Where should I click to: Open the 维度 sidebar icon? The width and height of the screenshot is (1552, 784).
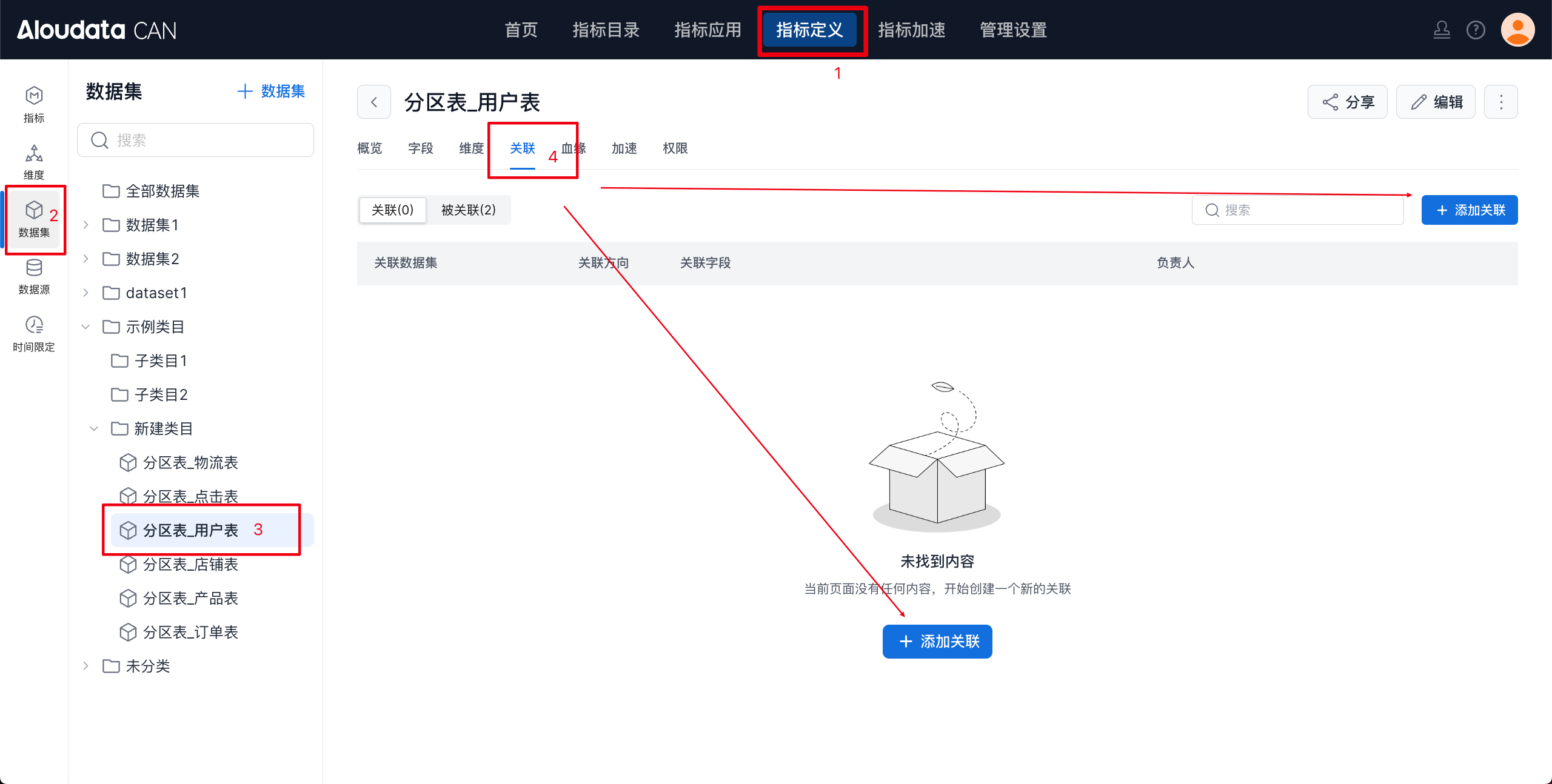pyautogui.click(x=34, y=161)
